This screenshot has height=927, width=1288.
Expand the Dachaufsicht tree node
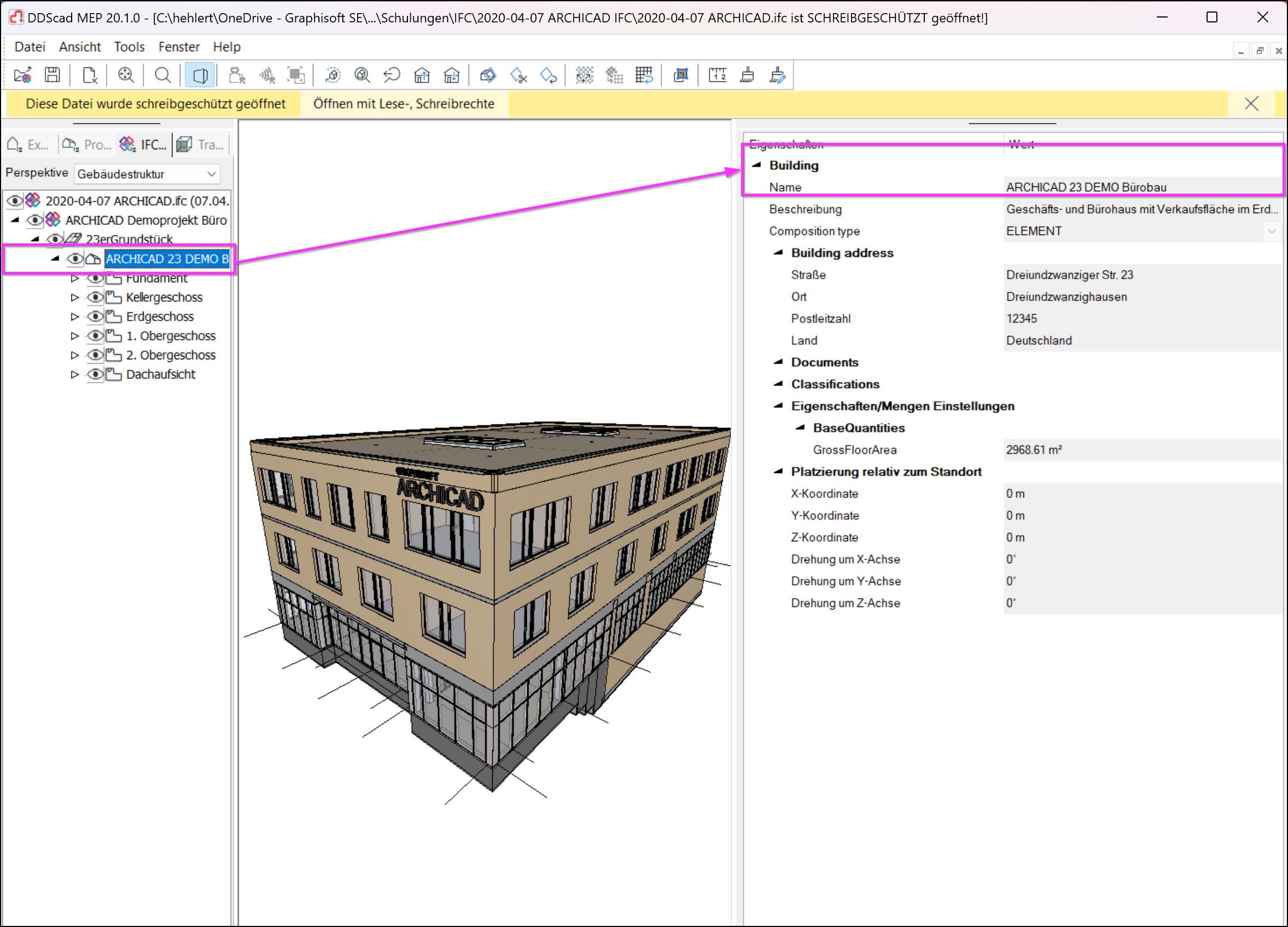coord(74,374)
